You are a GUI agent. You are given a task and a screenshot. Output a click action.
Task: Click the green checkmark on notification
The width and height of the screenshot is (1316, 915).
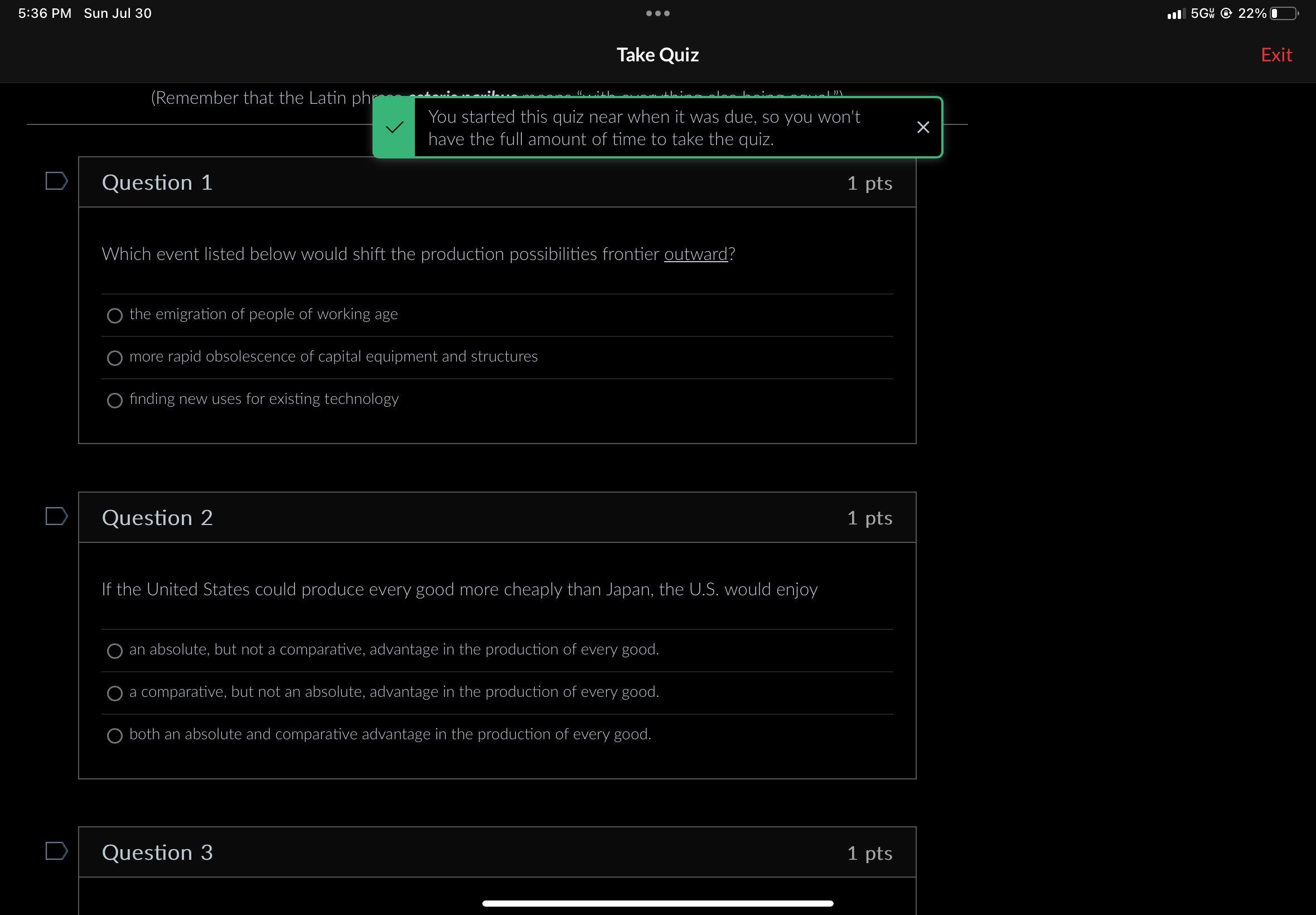394,127
